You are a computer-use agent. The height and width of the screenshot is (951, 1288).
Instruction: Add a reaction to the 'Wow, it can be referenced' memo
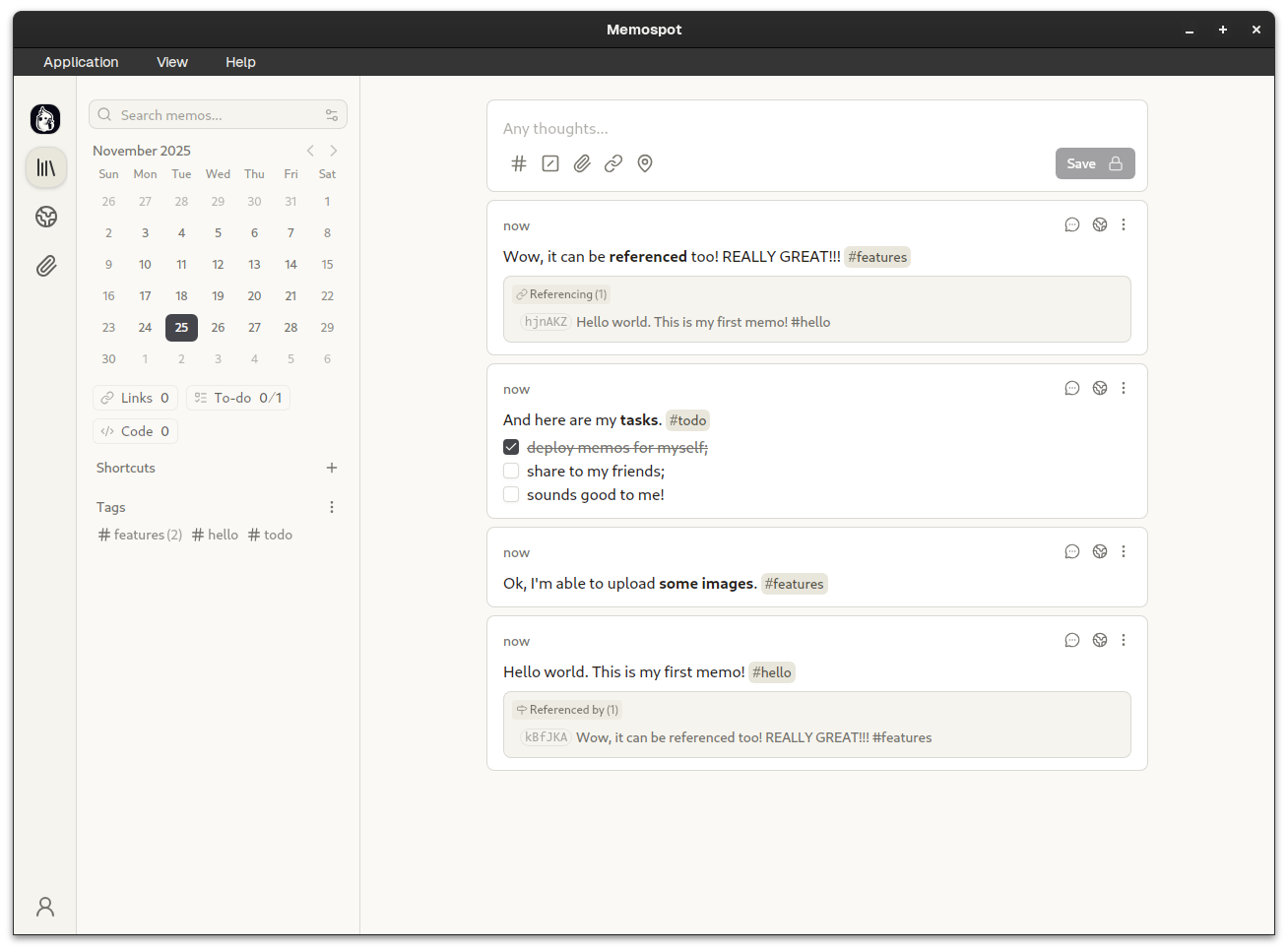(1100, 225)
